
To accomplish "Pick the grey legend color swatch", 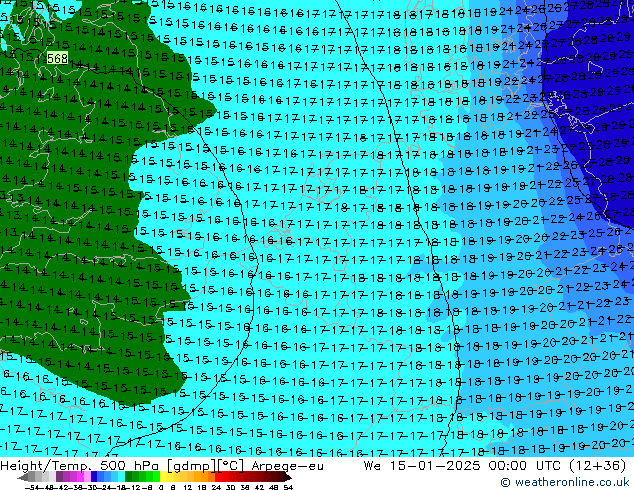I will (x=32, y=477).
